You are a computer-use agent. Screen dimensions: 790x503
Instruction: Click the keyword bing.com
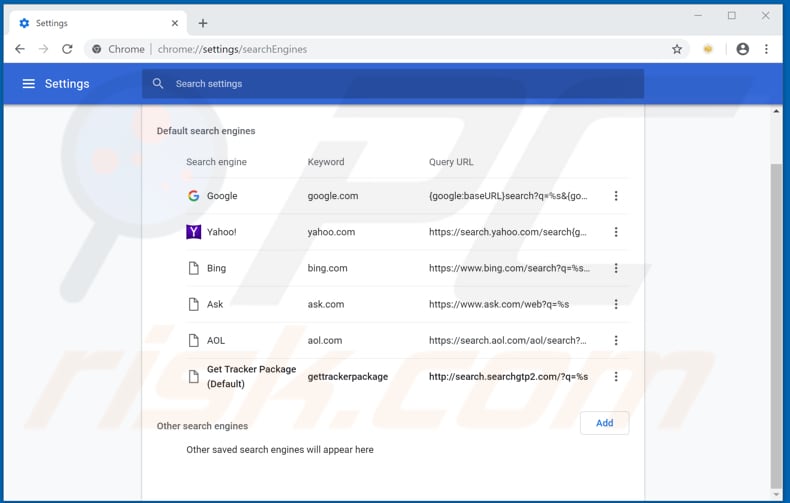(327, 268)
